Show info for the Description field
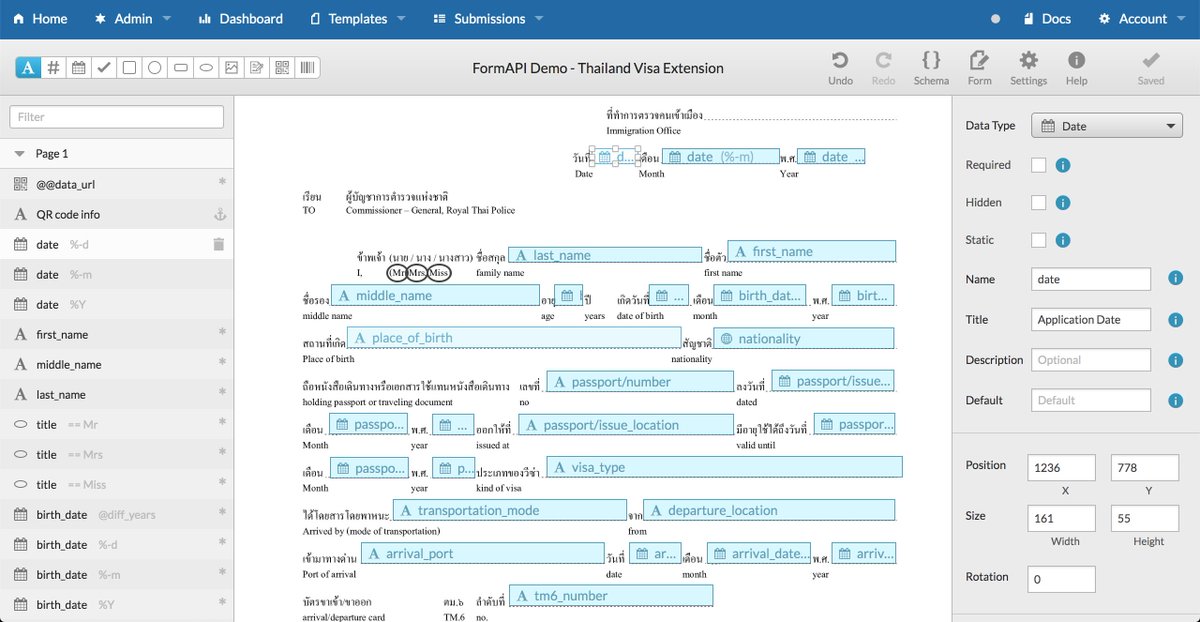 tap(1176, 360)
